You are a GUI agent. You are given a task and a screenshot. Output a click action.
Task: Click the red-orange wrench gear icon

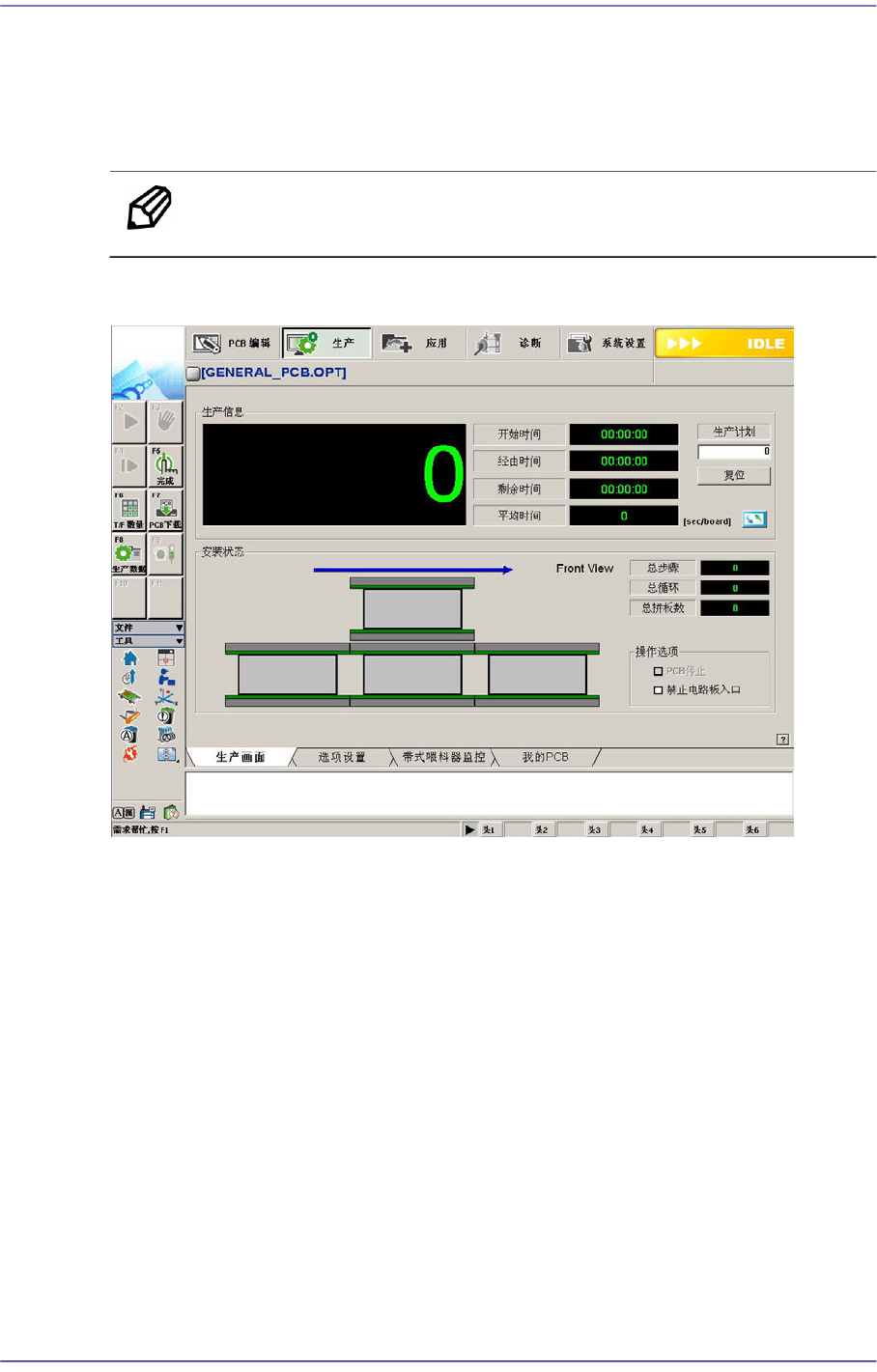click(x=129, y=754)
